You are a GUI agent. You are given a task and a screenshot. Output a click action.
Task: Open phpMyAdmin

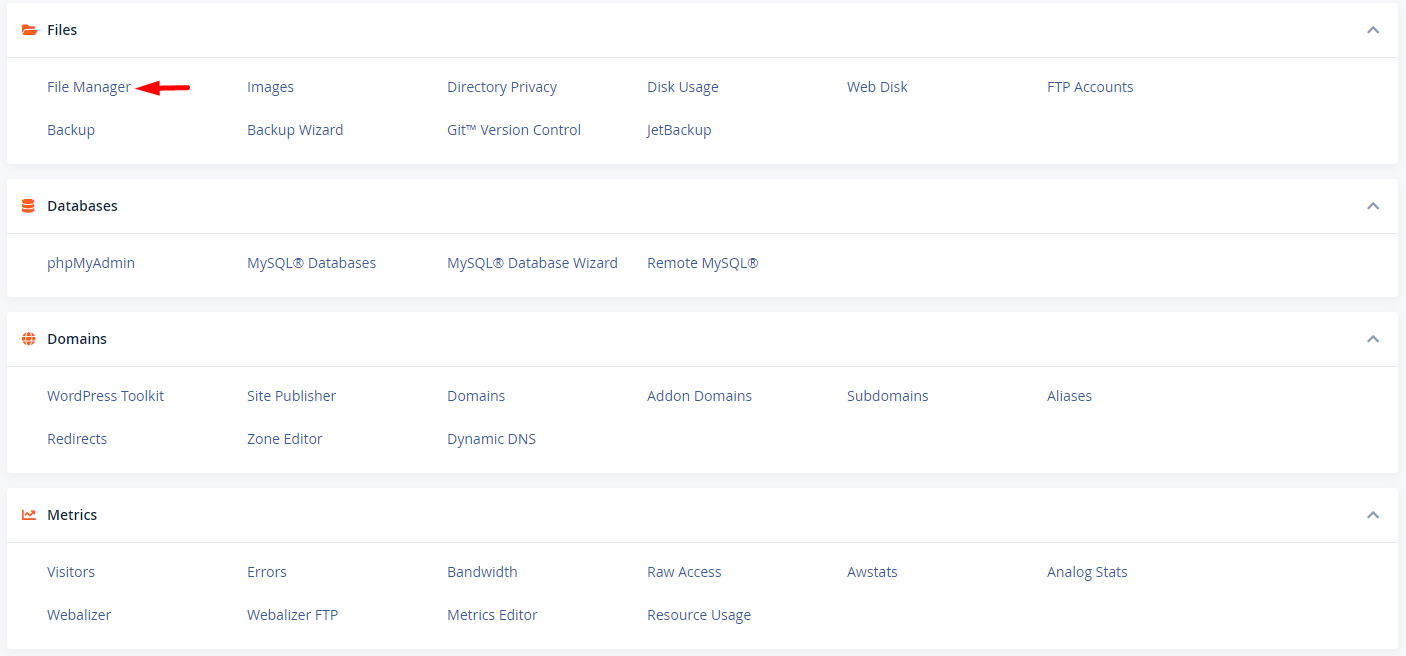91,263
